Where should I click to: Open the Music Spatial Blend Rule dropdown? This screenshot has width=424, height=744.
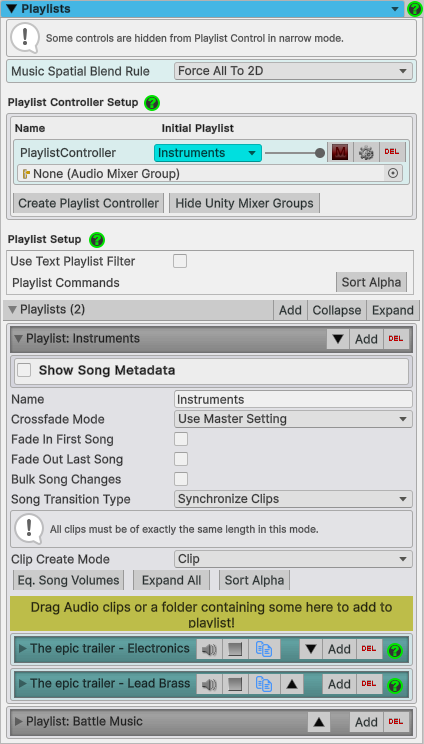pos(293,71)
